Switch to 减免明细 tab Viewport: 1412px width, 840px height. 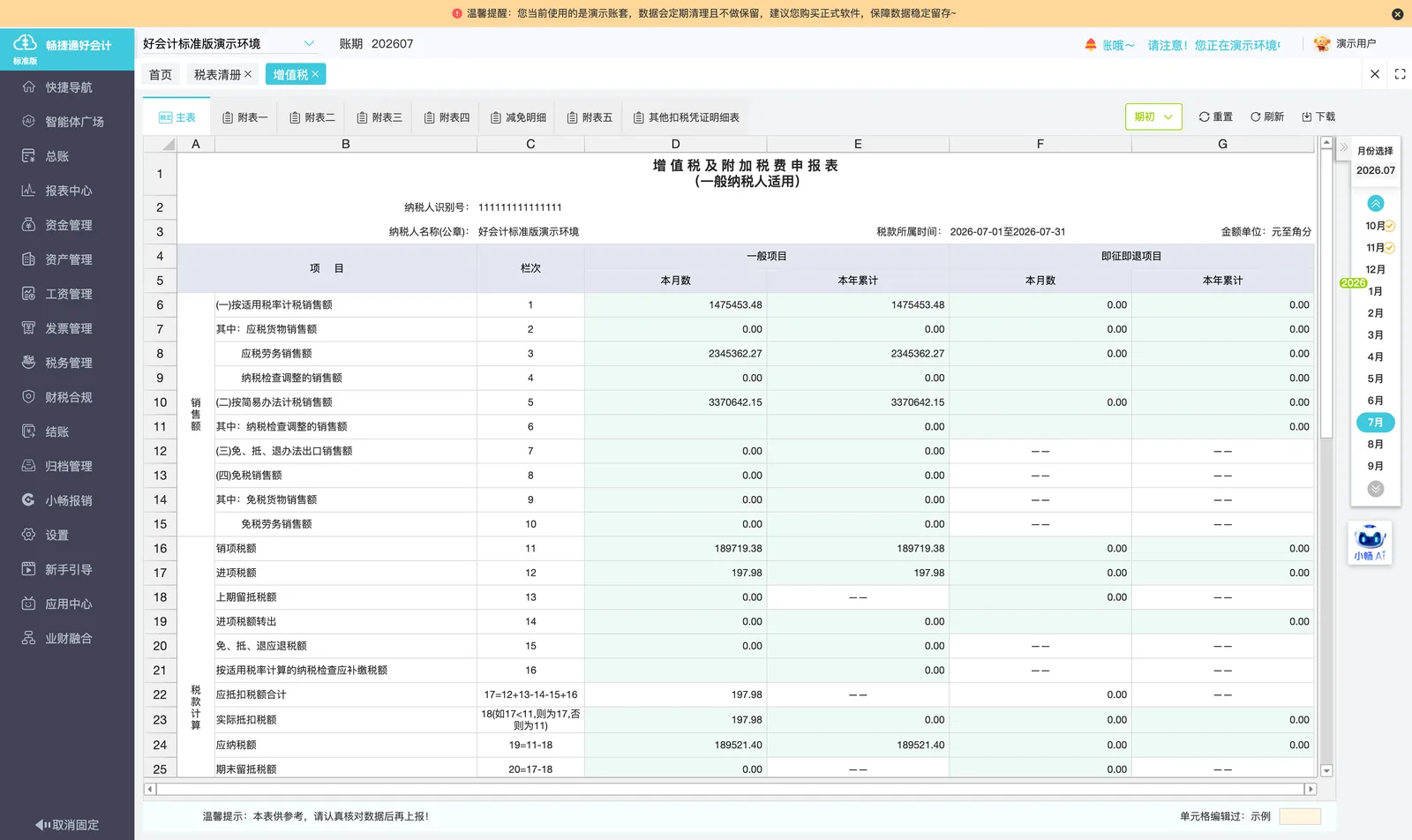(x=518, y=117)
